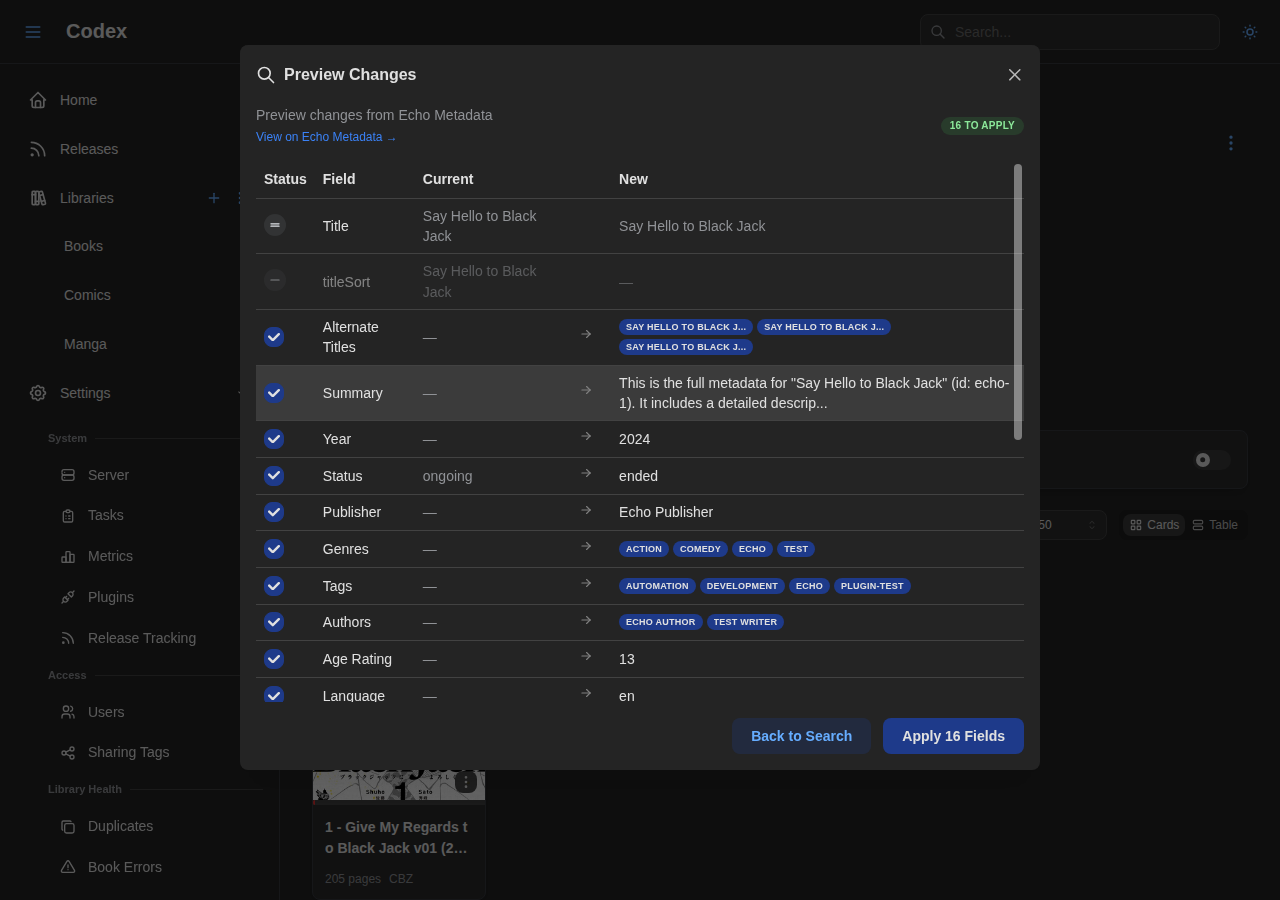Uncheck the Alternate Titles field
This screenshot has width=1280, height=900.
pos(274,337)
